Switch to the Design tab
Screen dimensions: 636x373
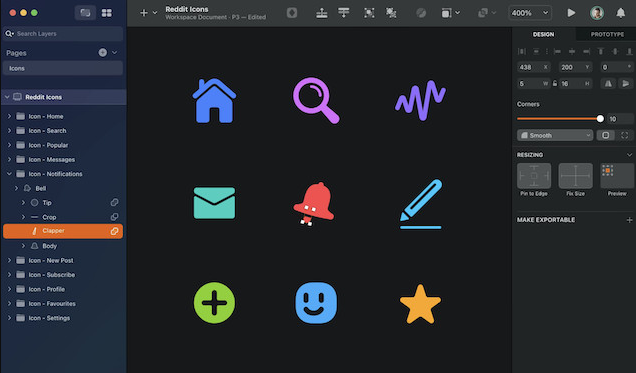click(x=544, y=34)
